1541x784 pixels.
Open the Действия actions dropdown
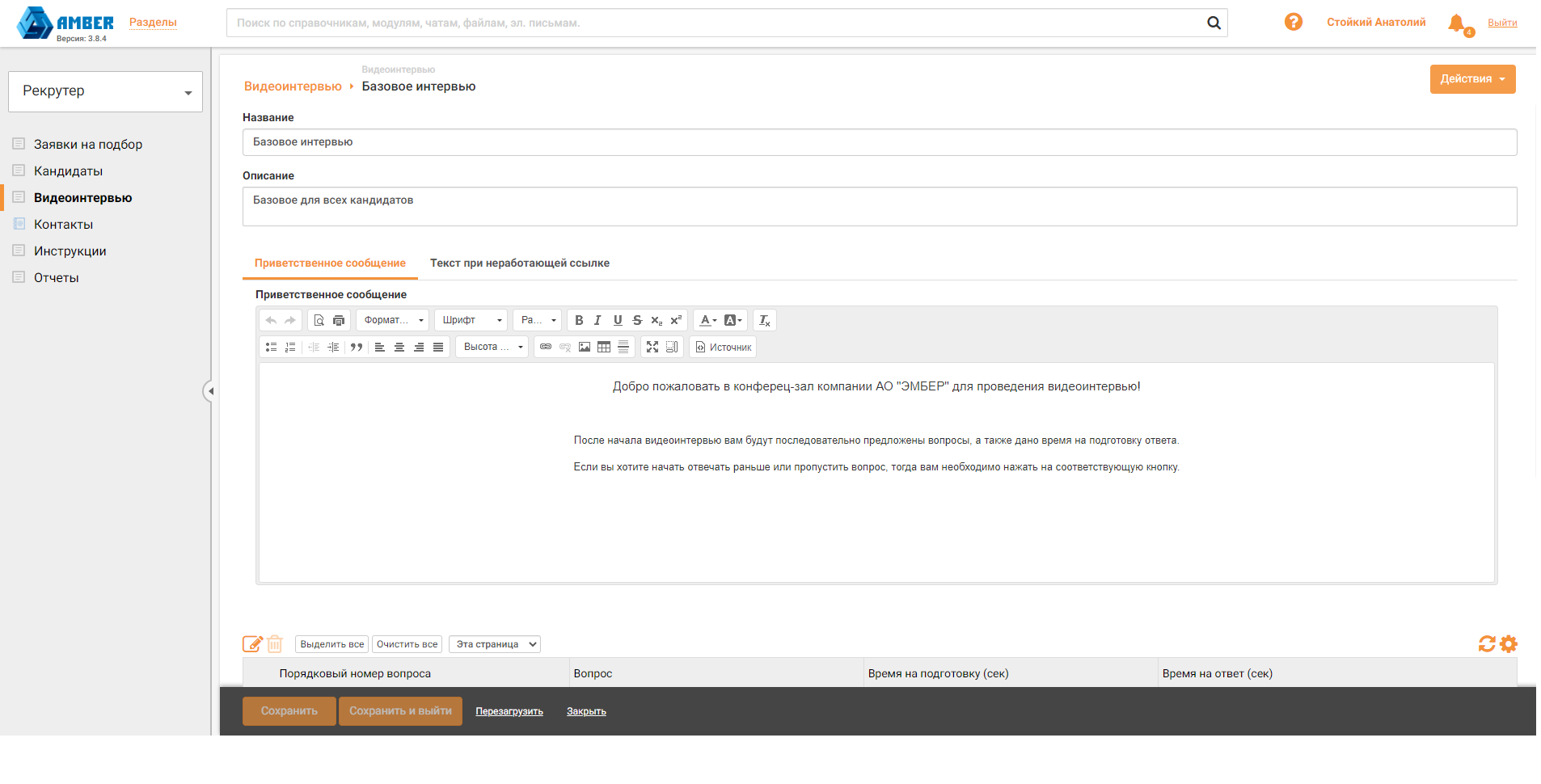coord(1472,79)
